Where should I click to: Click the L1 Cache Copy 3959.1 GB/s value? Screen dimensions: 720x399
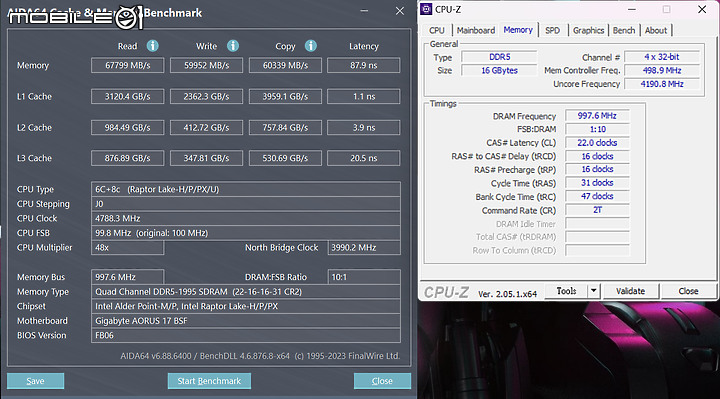coord(285,96)
